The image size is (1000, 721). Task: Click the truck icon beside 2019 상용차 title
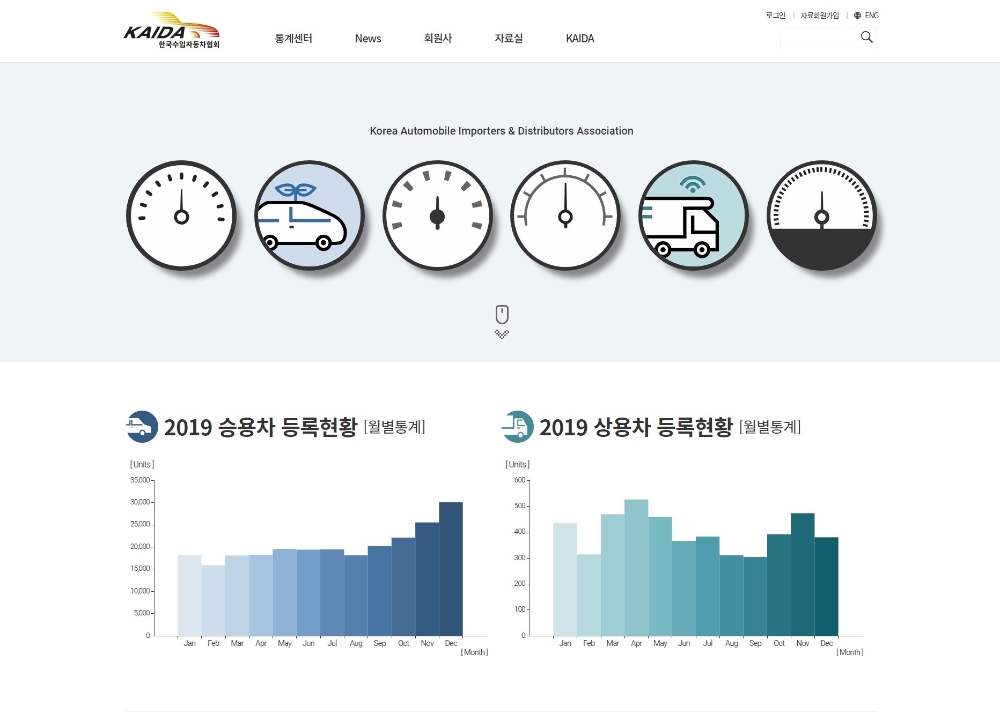click(x=516, y=426)
